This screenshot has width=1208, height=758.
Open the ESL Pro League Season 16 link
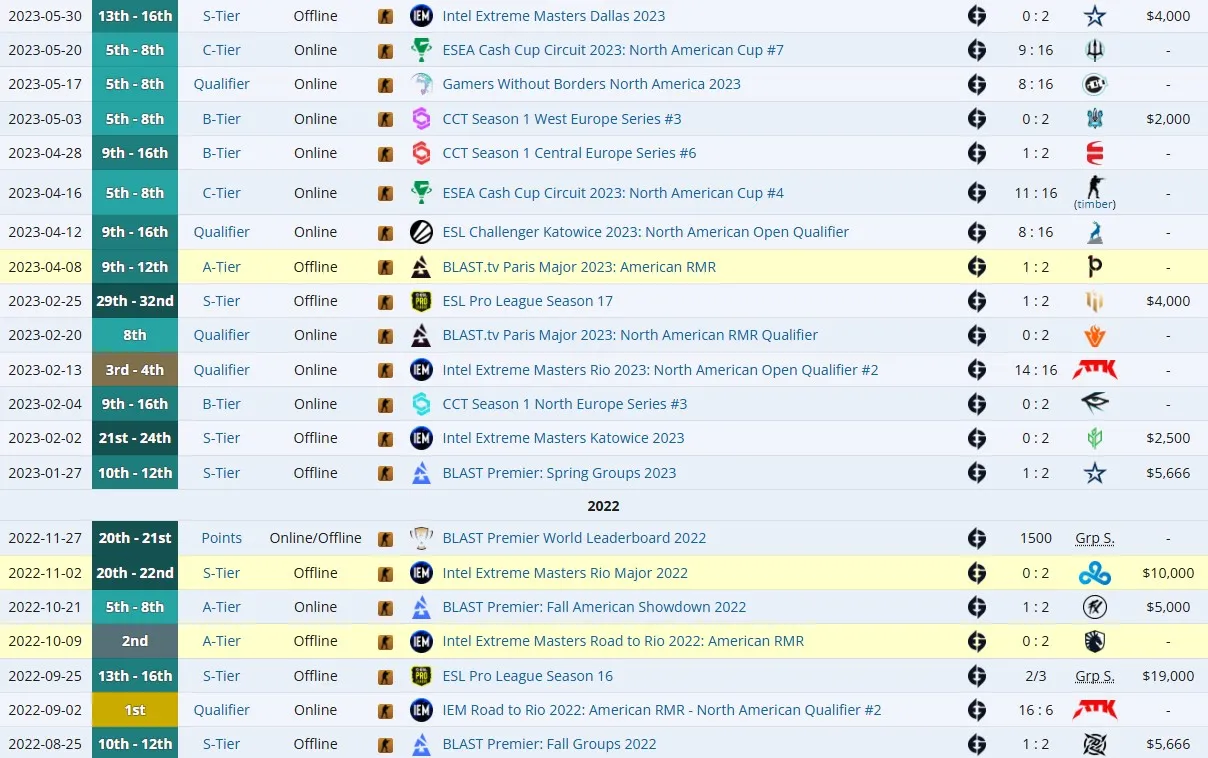coord(527,676)
